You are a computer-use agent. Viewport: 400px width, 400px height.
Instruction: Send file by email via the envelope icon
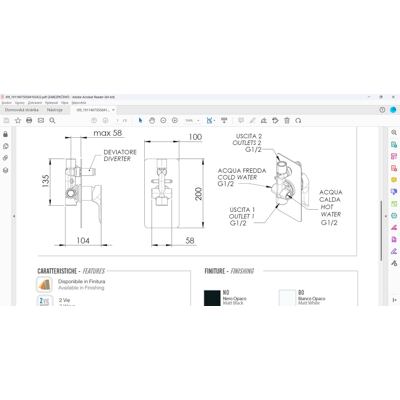(x=41, y=120)
